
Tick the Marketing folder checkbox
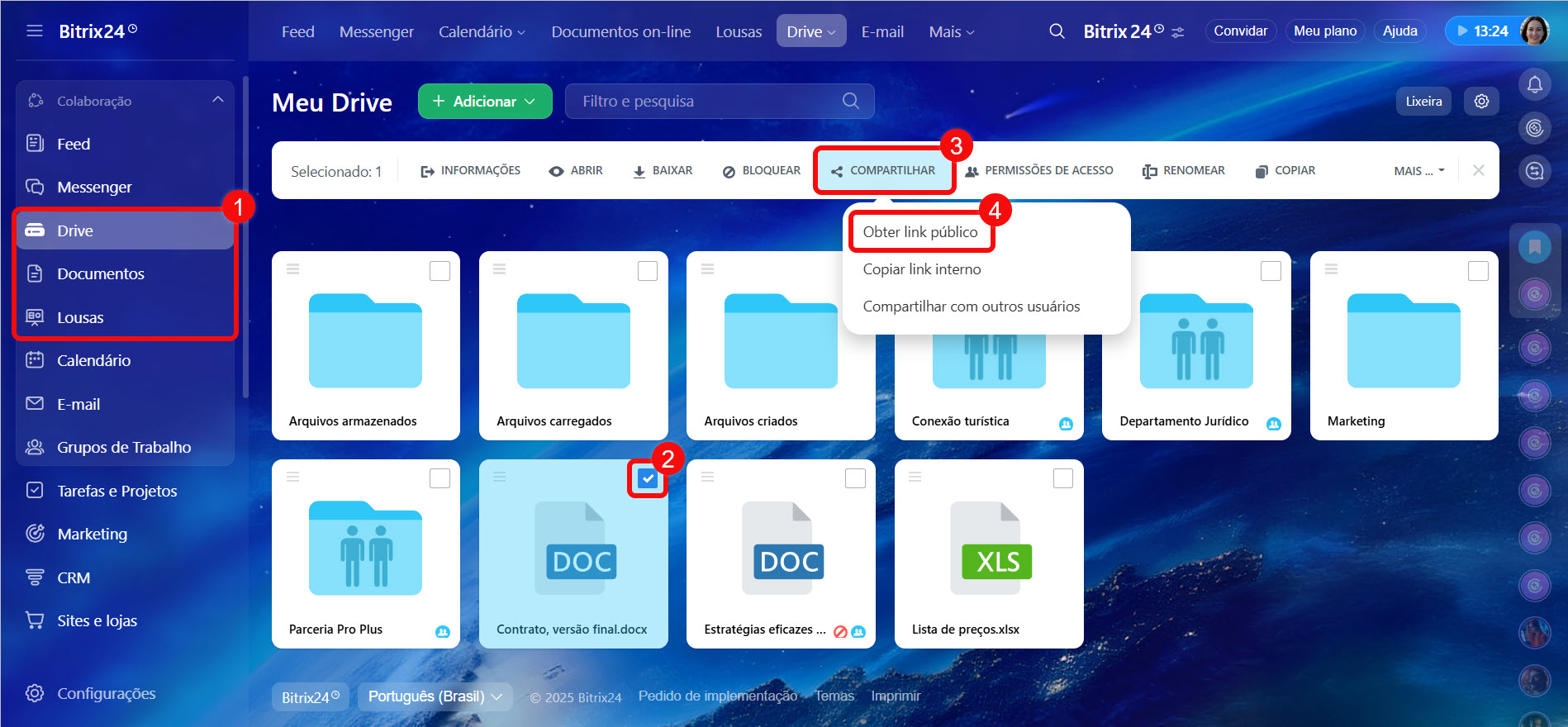tap(1478, 270)
